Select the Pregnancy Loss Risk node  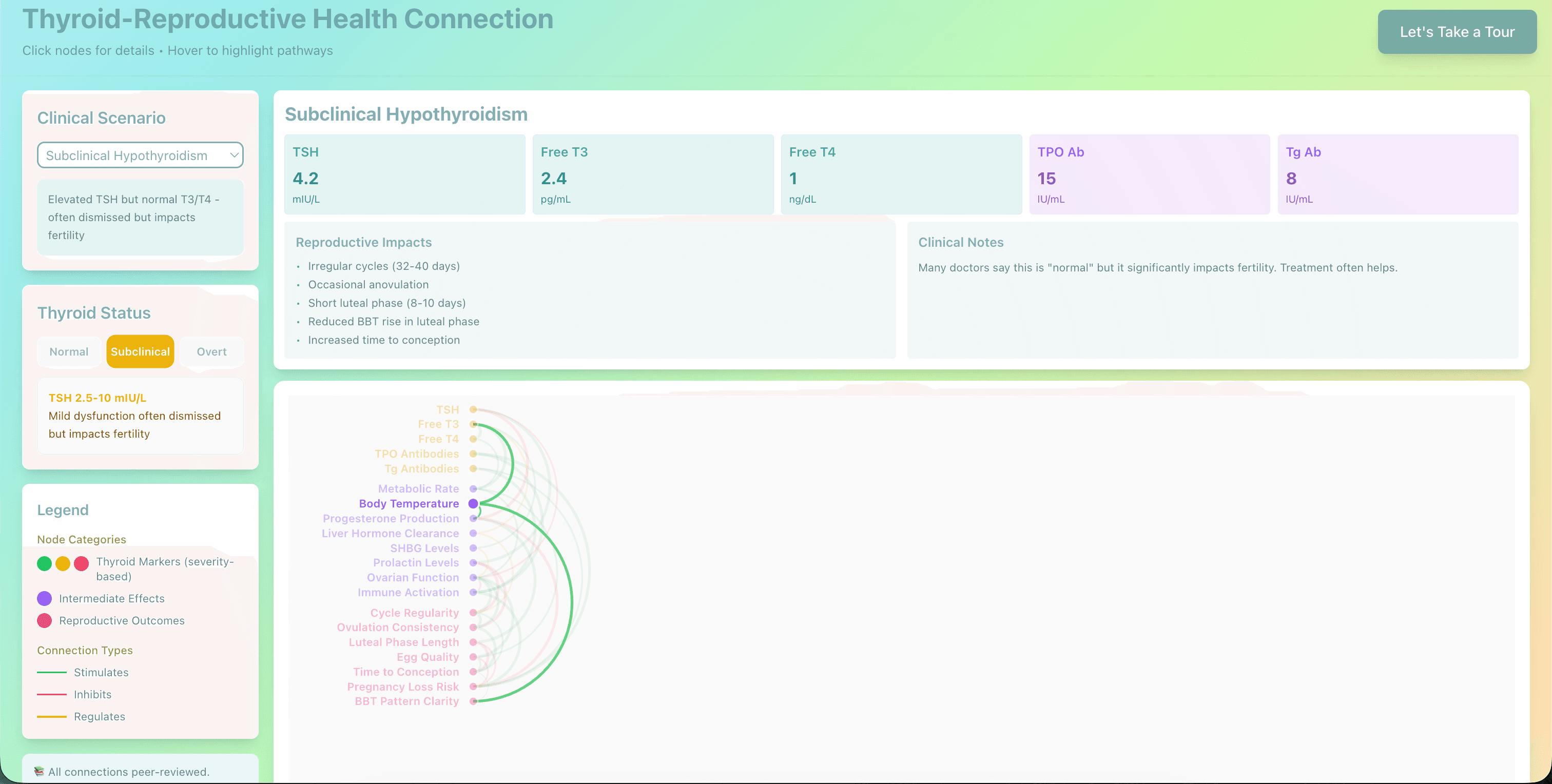475,687
